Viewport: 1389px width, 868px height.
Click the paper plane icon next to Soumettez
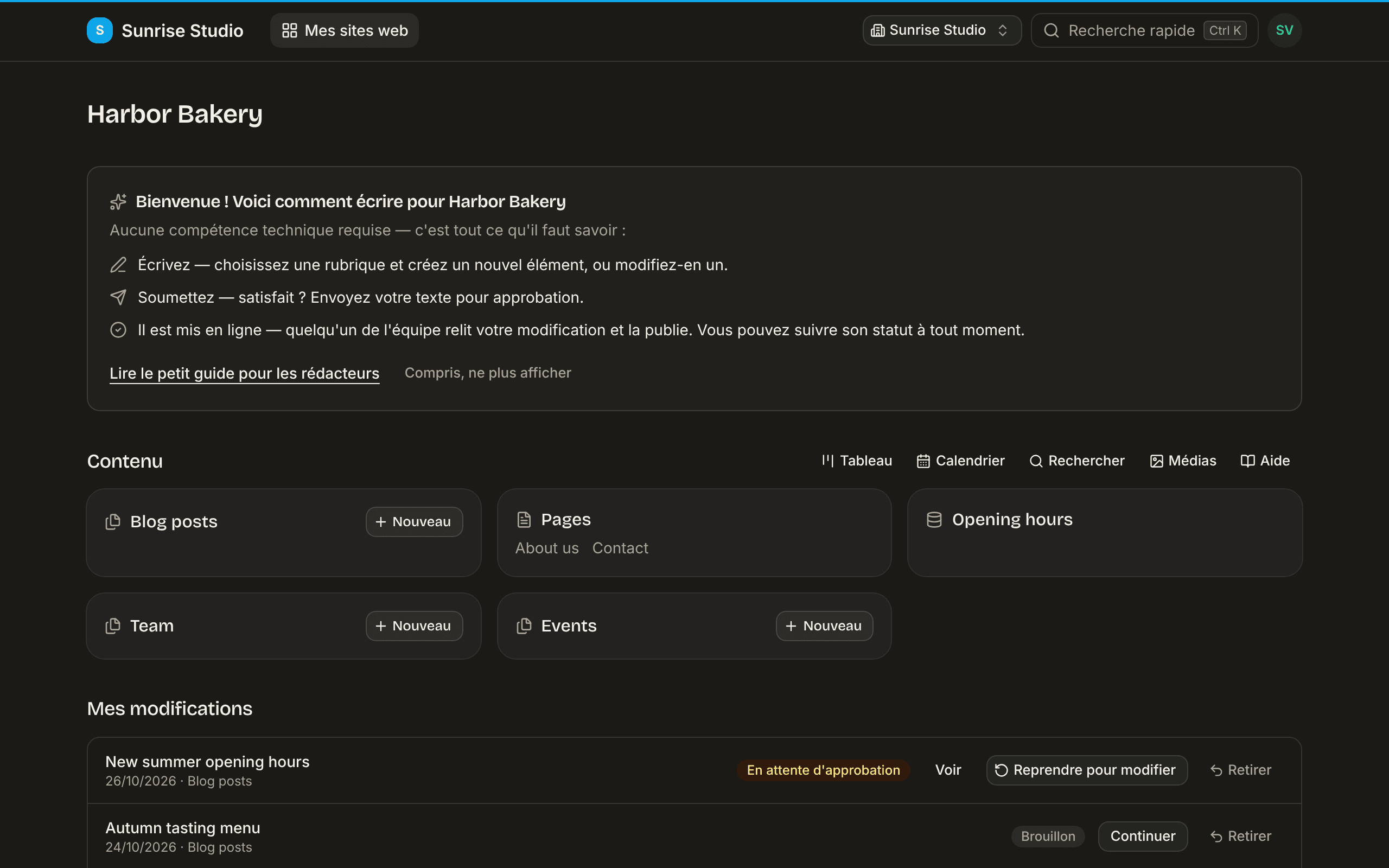pyautogui.click(x=118, y=297)
